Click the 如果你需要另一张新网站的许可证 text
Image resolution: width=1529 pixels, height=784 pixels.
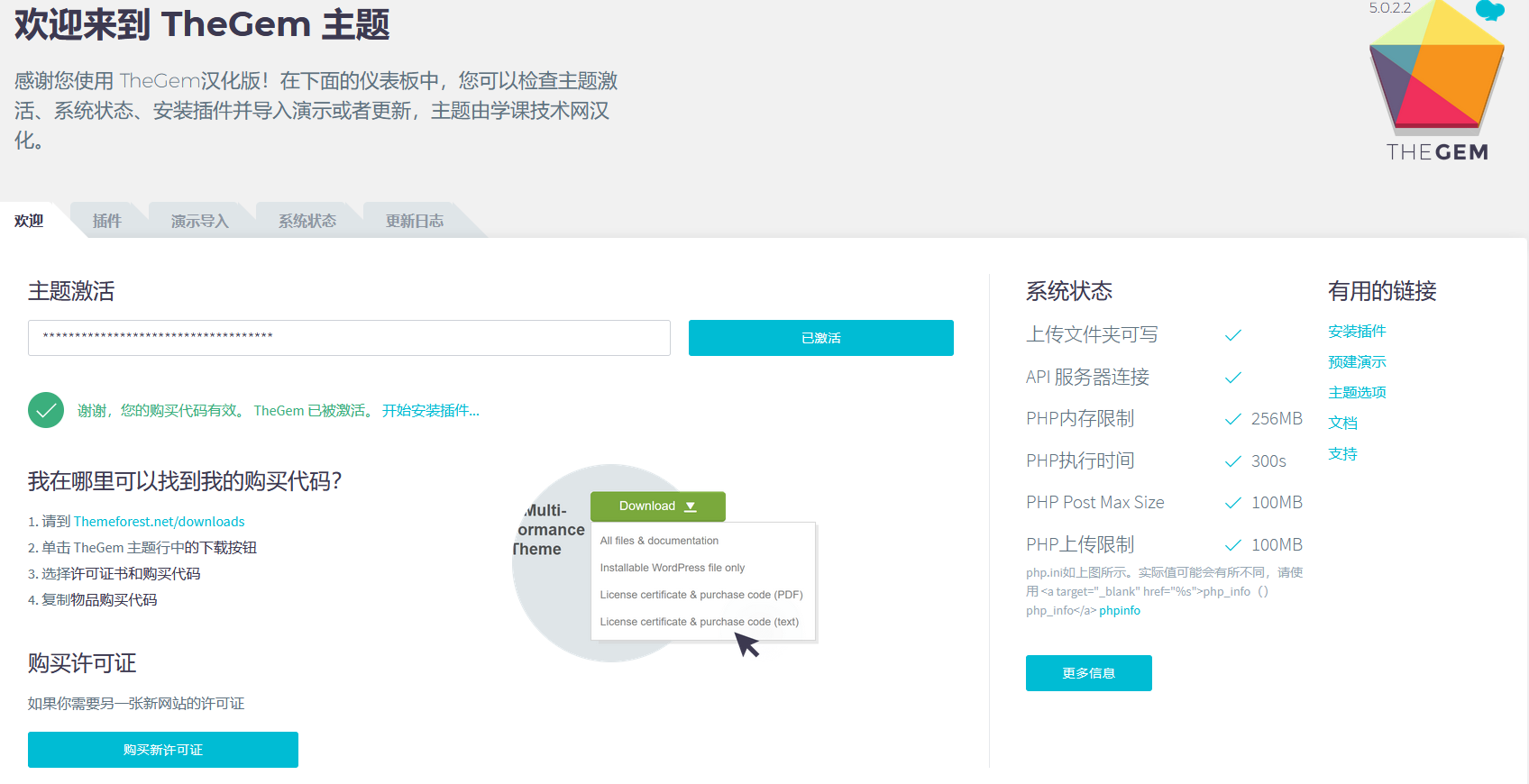coord(136,704)
